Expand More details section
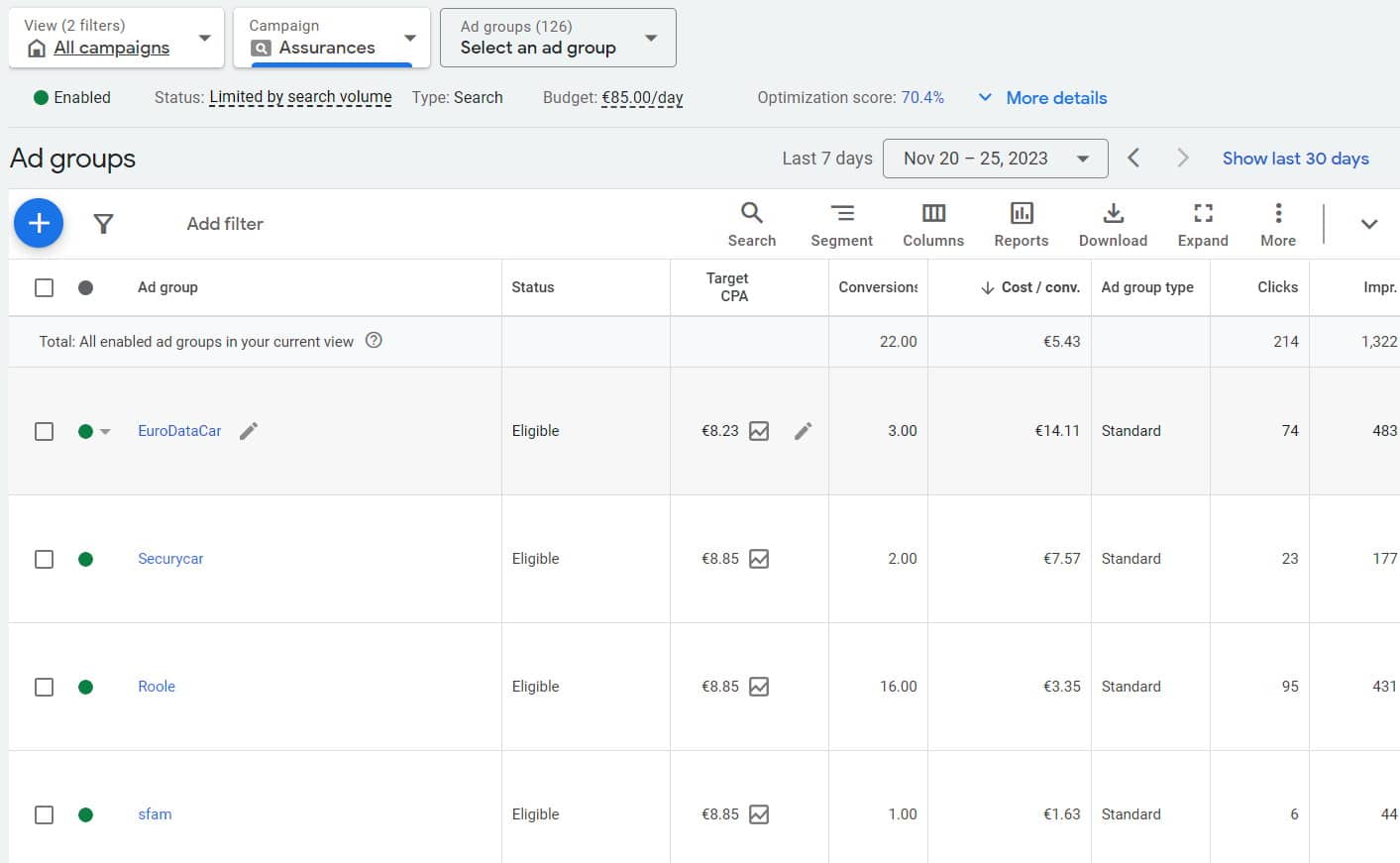1400x863 pixels. coord(1042,97)
